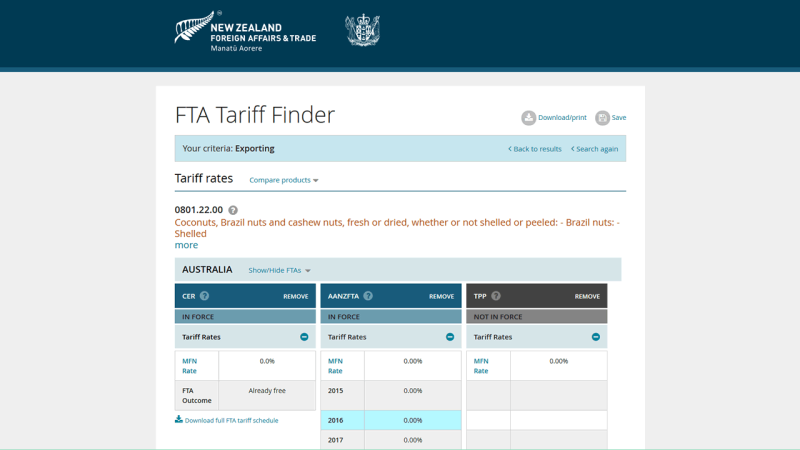Click download icon for full FTA tariff schedule
Image resolution: width=800 pixels, height=450 pixels.
(x=179, y=419)
